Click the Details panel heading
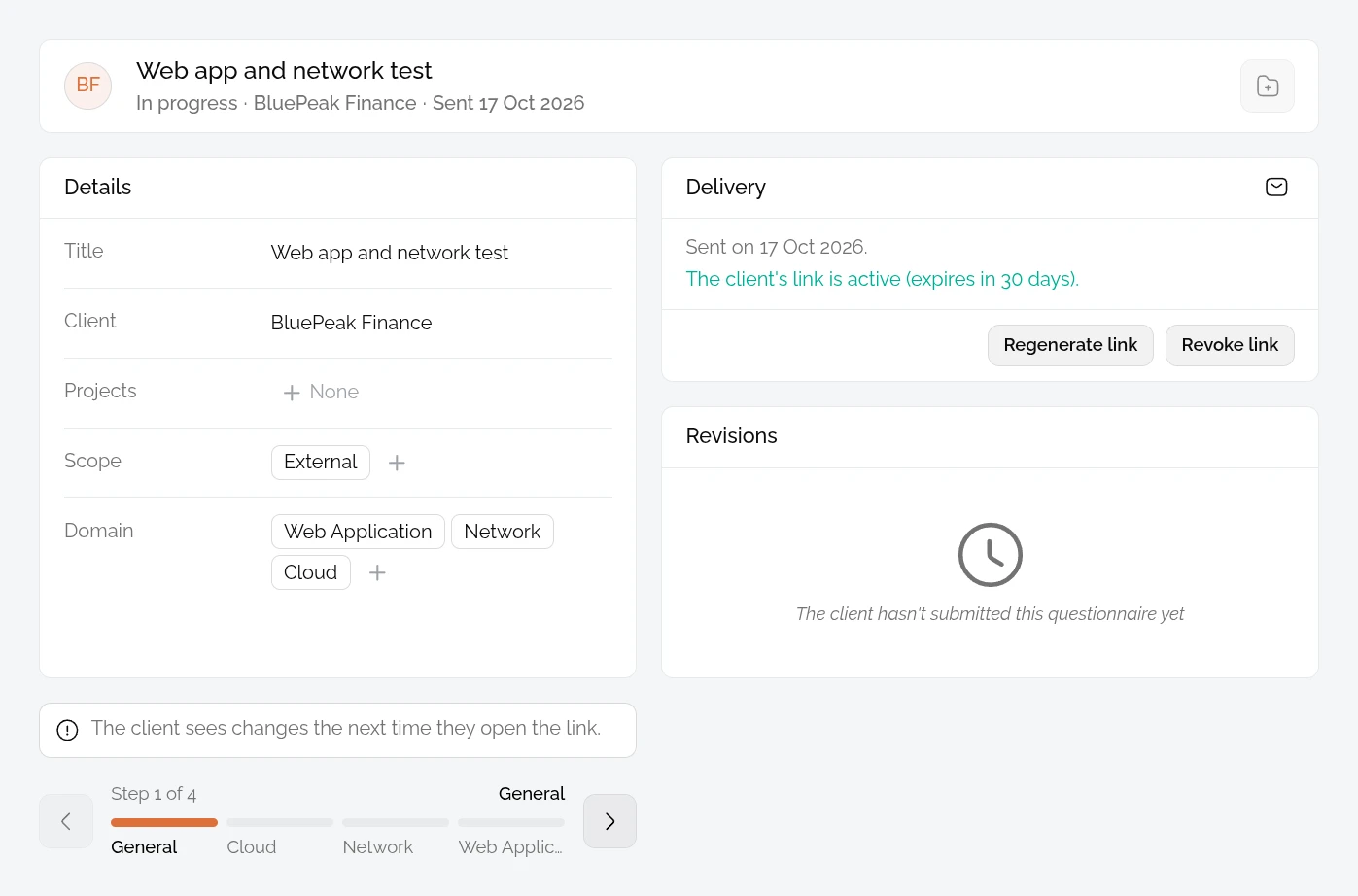Screen dimensions: 1358x896 point(98,187)
